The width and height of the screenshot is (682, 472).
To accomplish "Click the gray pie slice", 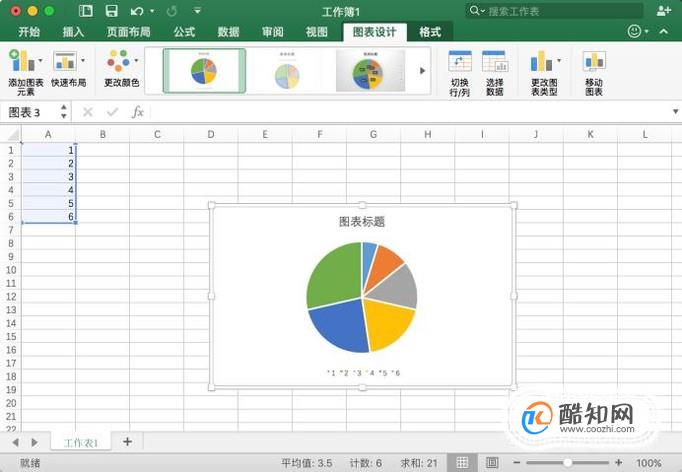I will pyautogui.click(x=398, y=288).
